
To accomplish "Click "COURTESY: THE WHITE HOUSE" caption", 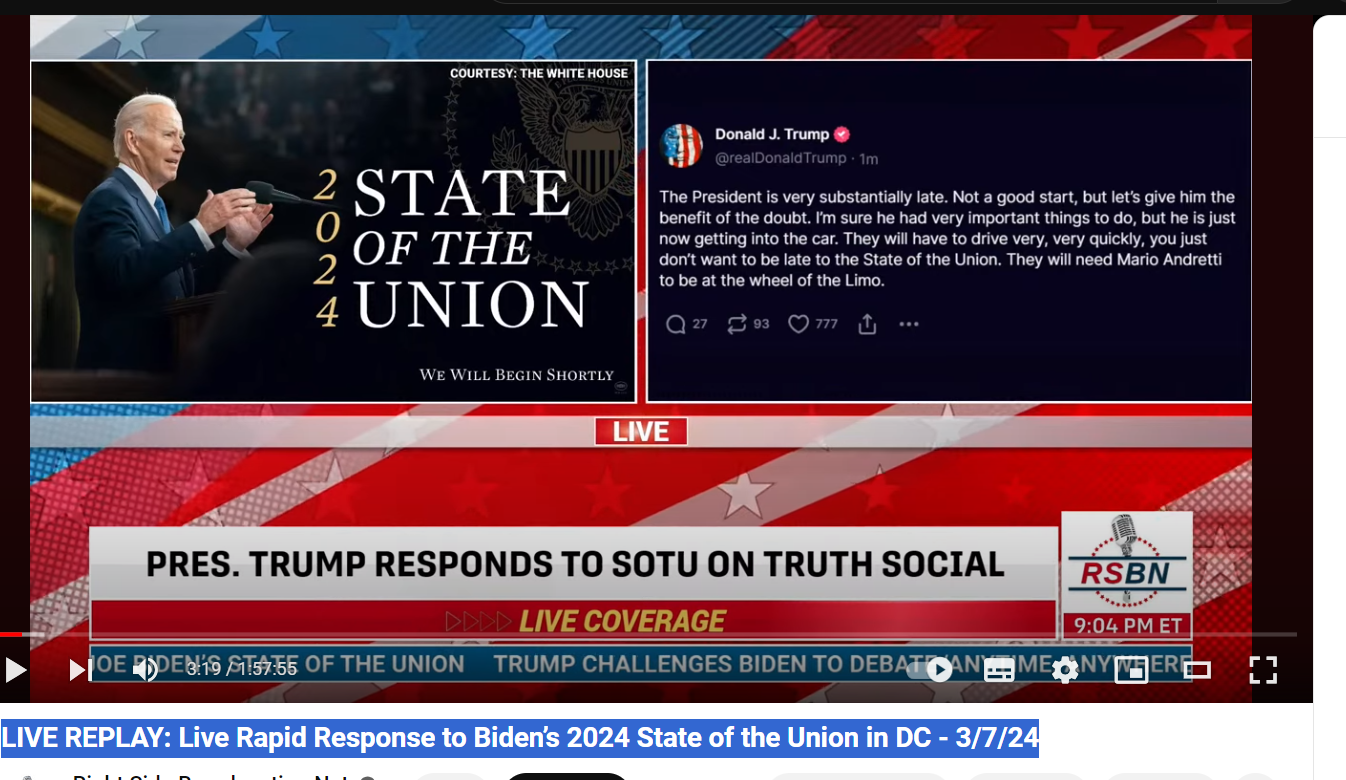I will [x=539, y=73].
